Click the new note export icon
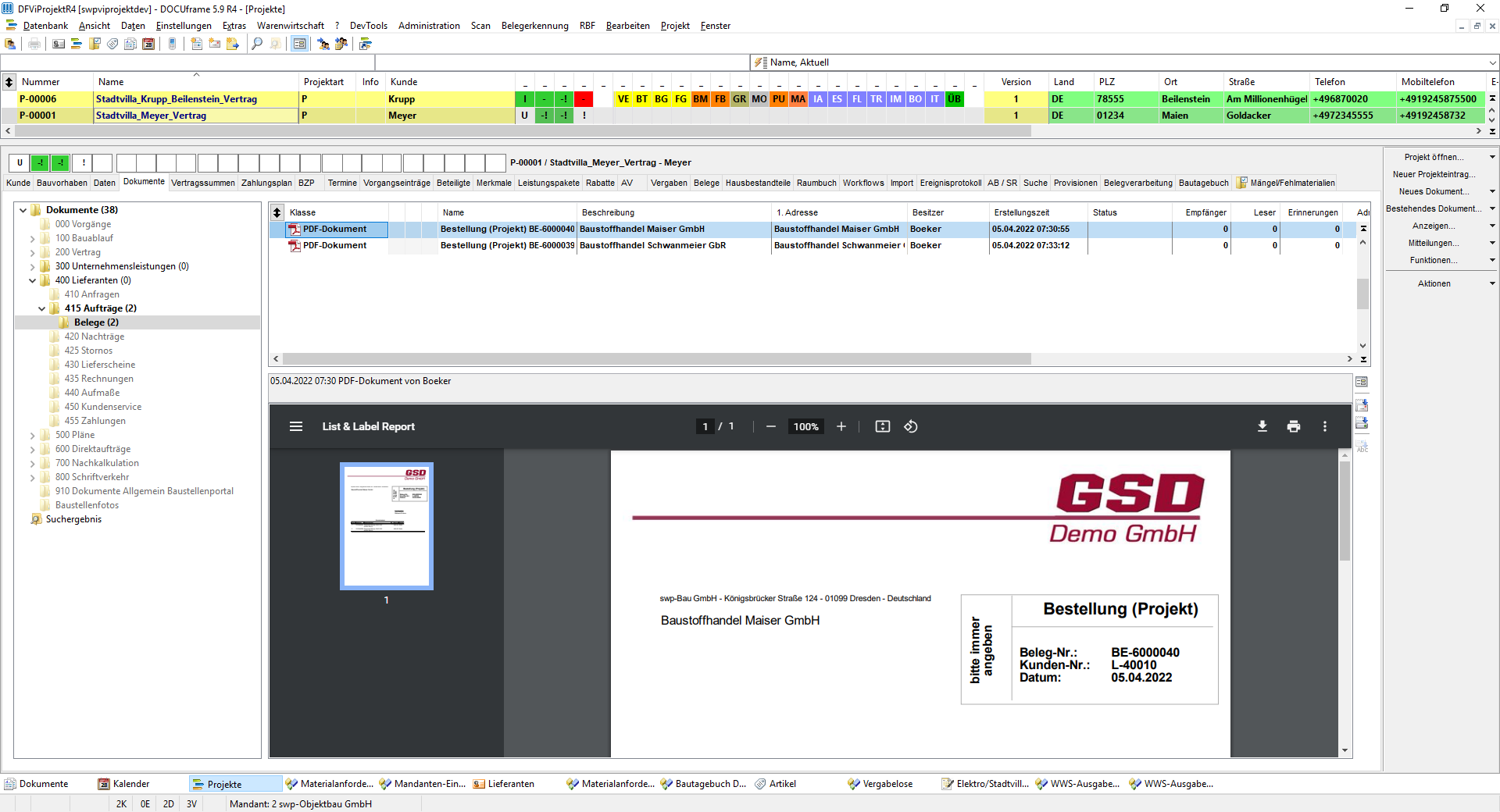The image size is (1500, 812). coord(233,44)
